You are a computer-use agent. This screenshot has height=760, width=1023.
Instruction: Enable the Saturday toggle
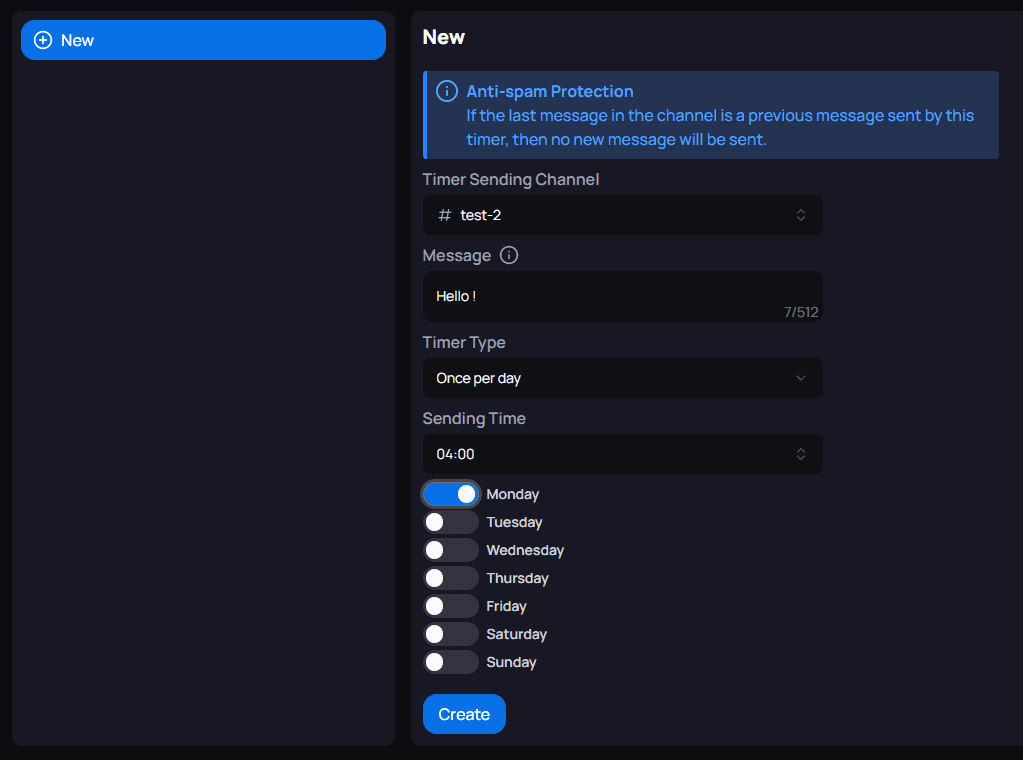(x=451, y=634)
